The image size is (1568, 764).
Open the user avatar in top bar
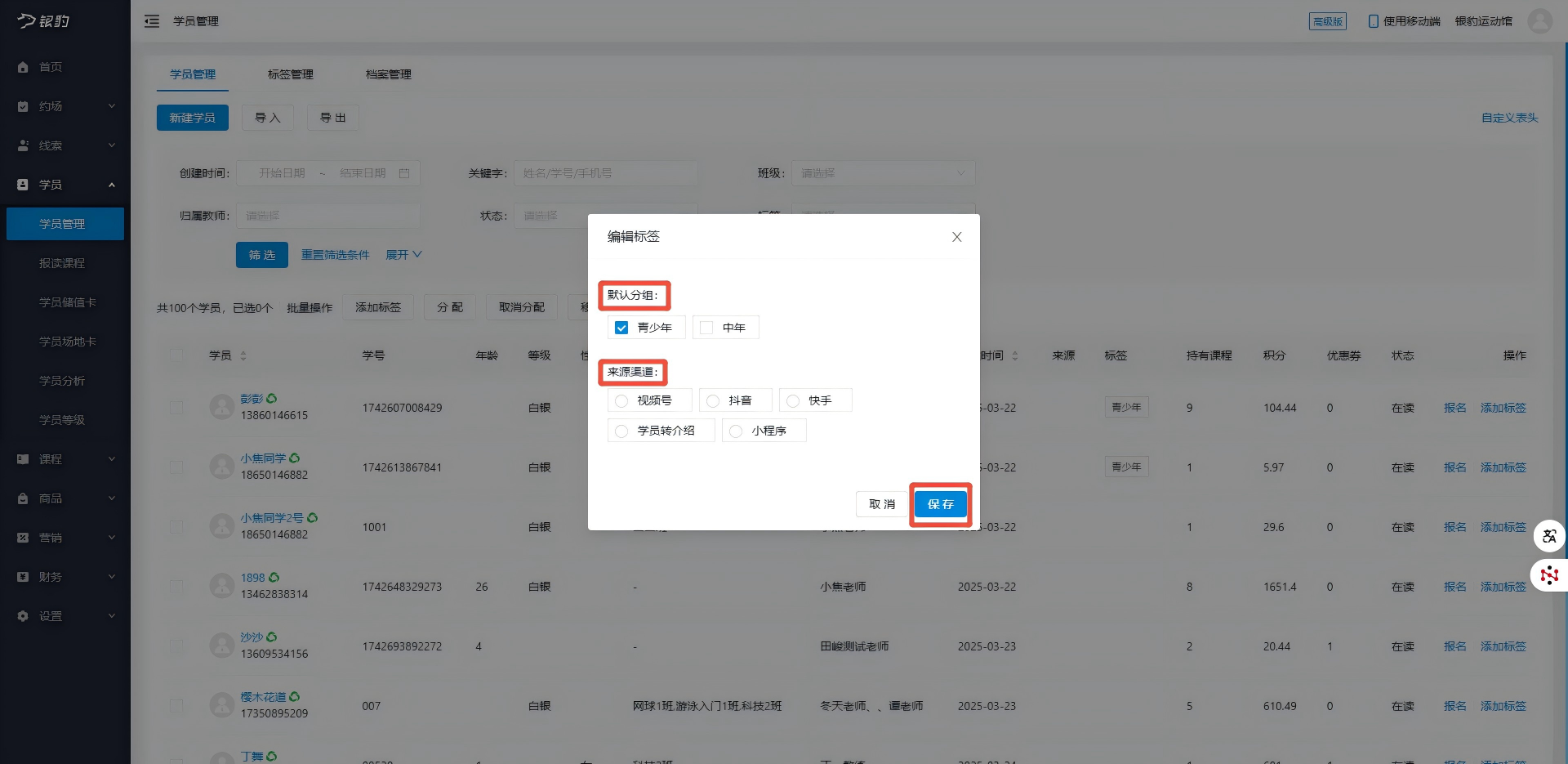coord(1540,21)
